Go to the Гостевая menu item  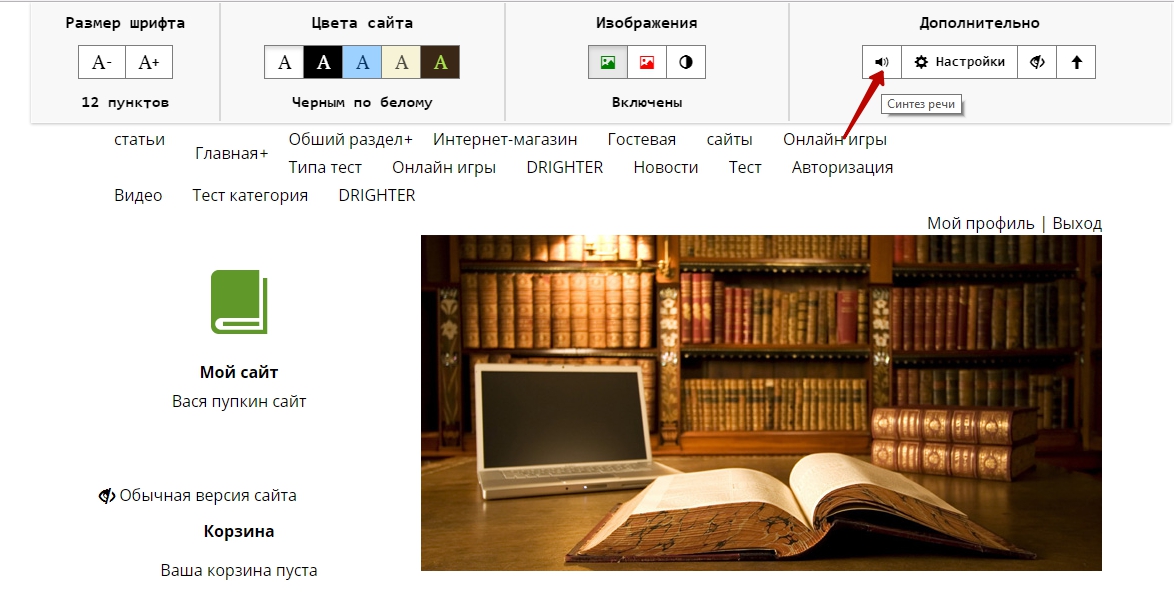click(641, 140)
